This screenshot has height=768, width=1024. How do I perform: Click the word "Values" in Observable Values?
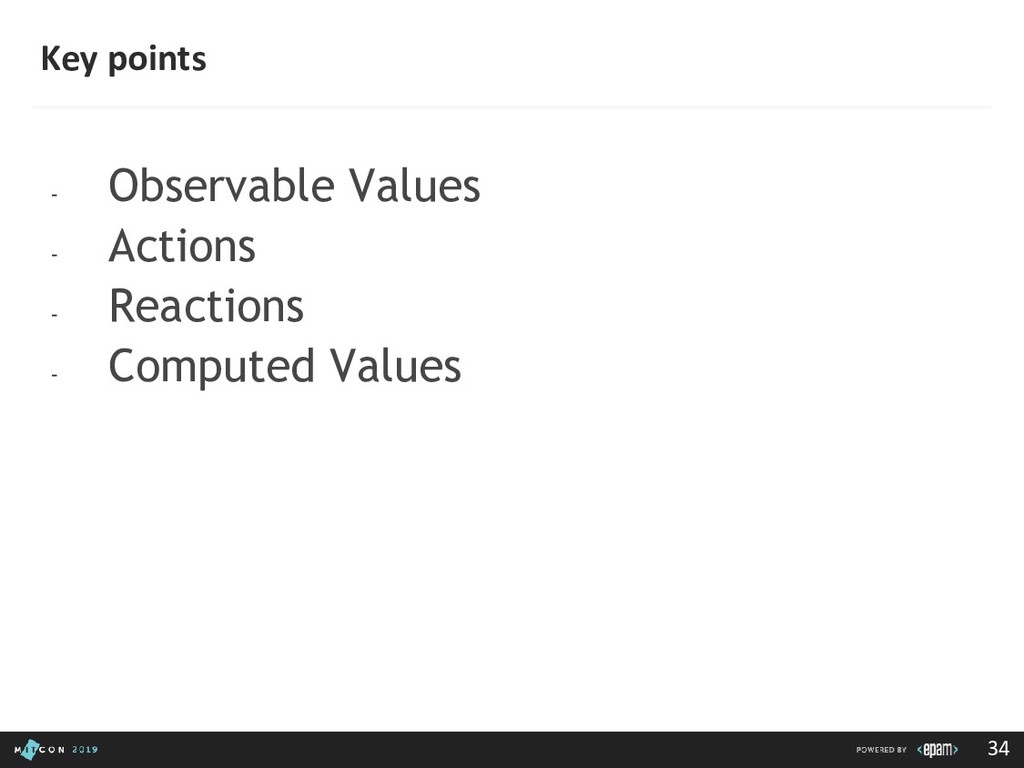(414, 187)
